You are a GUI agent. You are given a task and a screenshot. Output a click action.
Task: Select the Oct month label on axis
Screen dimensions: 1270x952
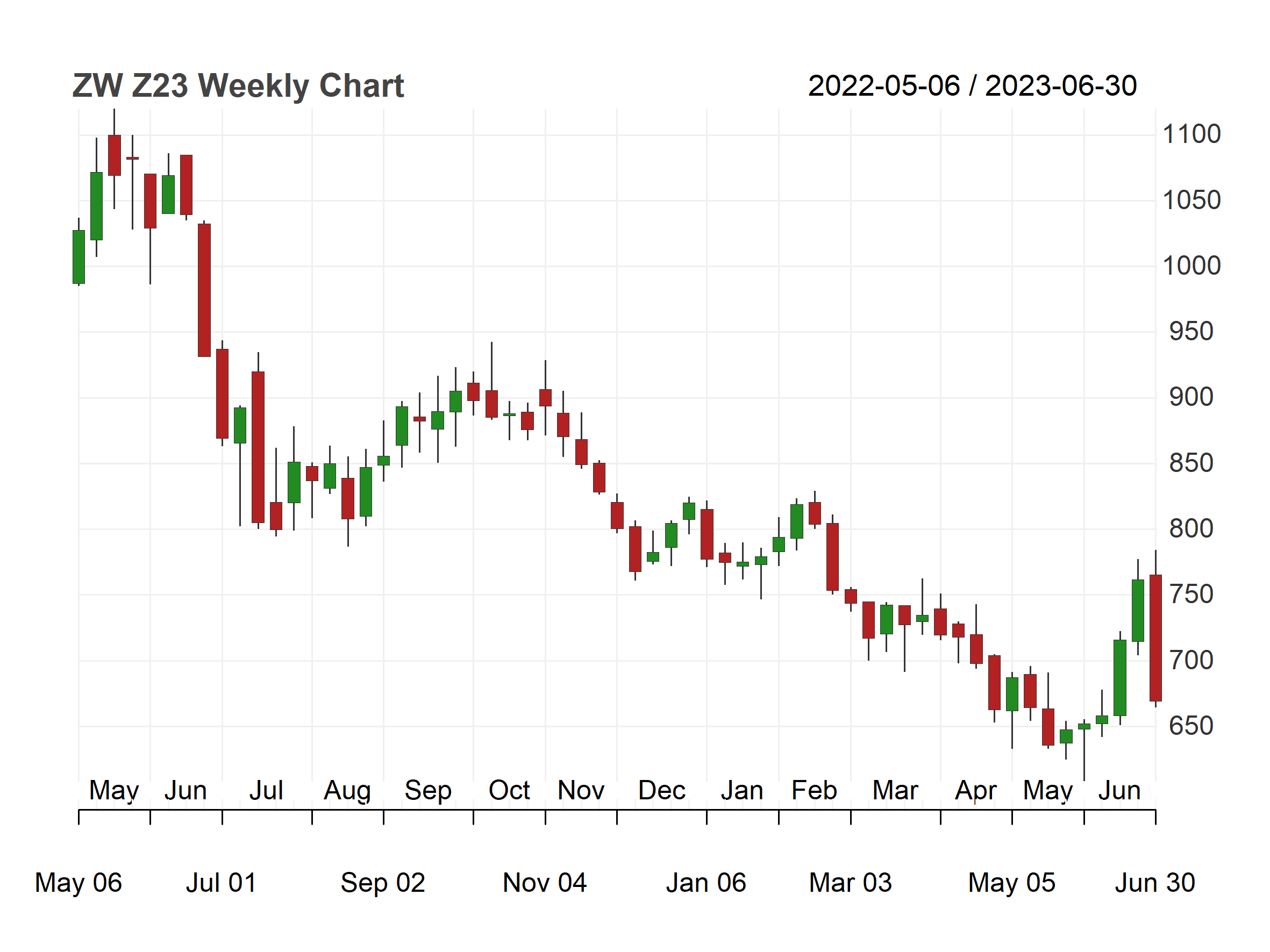pos(509,791)
